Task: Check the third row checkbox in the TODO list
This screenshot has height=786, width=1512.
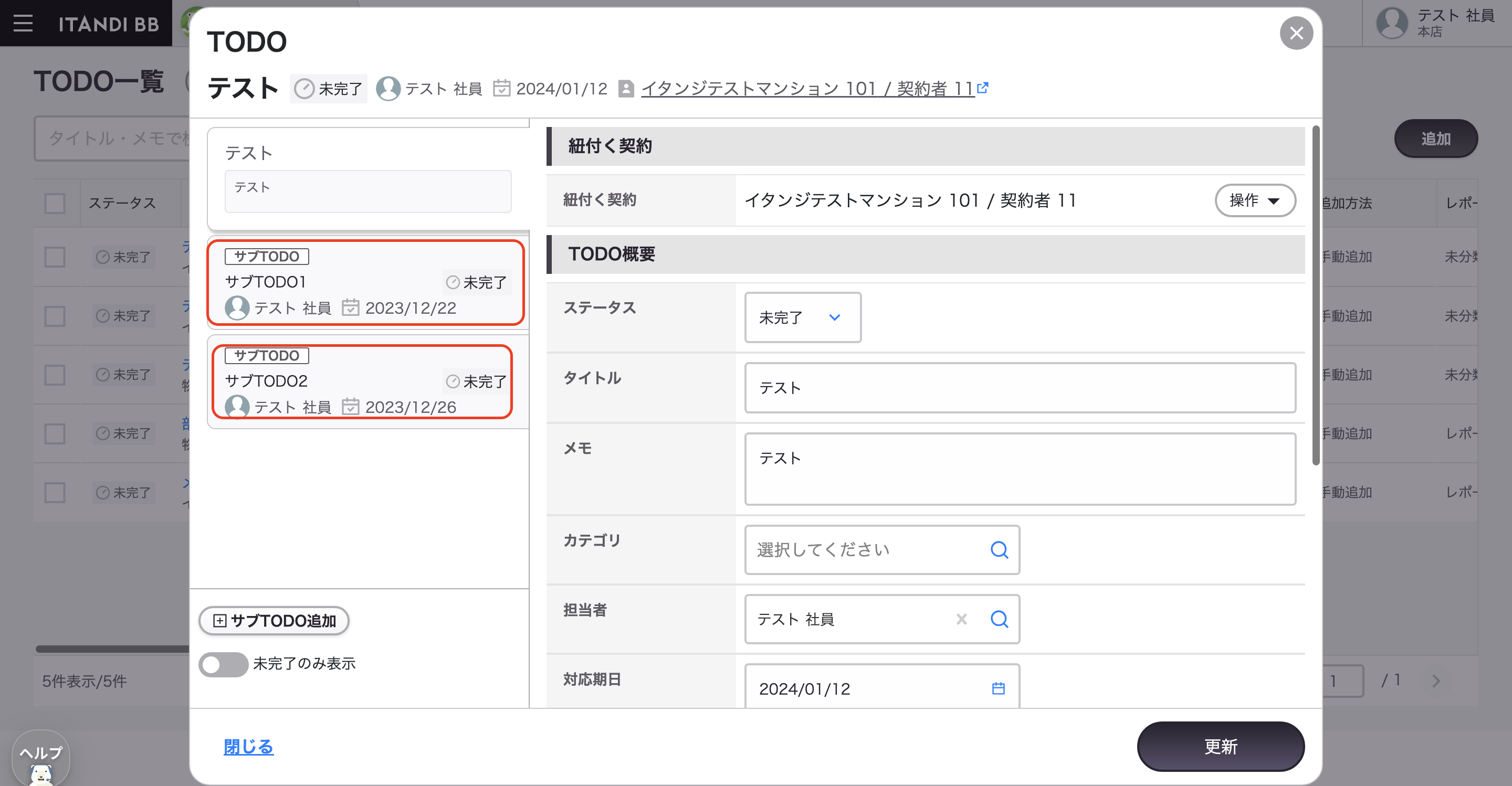Action: [x=55, y=374]
